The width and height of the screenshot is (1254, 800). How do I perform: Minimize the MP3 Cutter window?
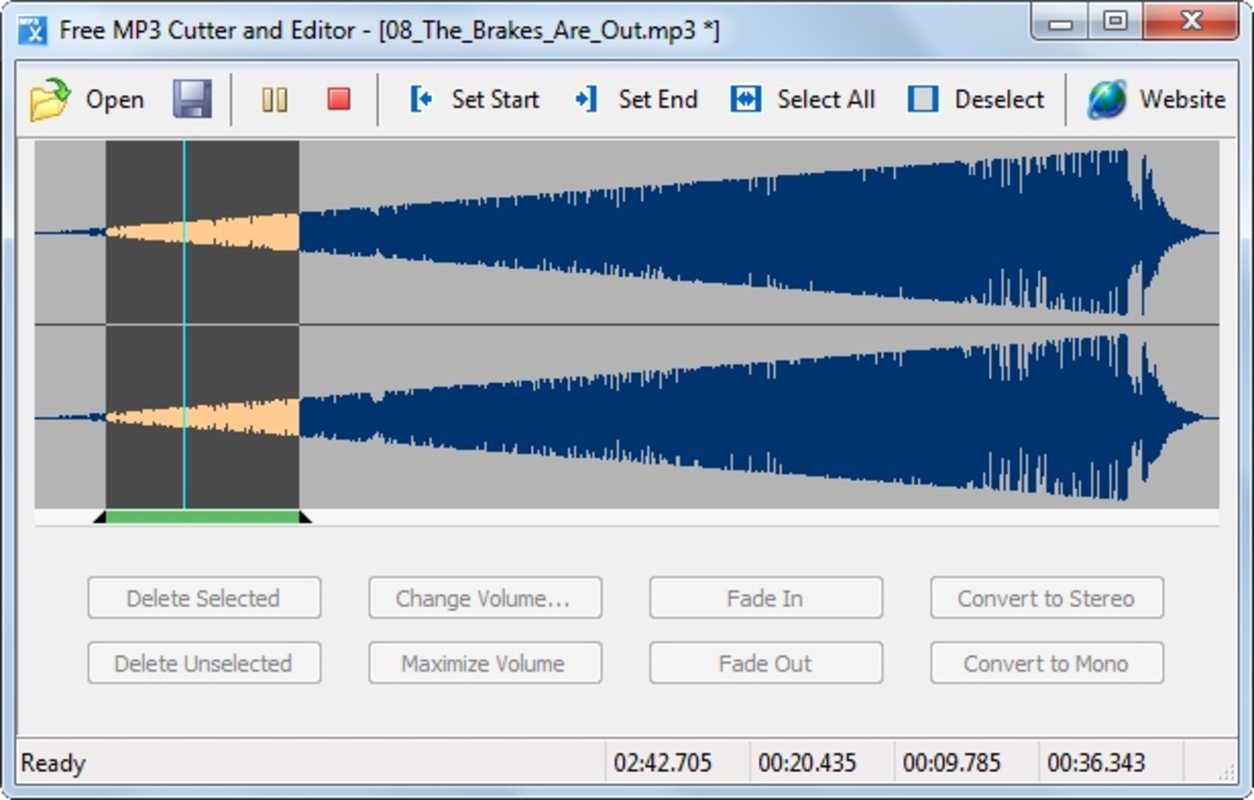pos(1062,22)
